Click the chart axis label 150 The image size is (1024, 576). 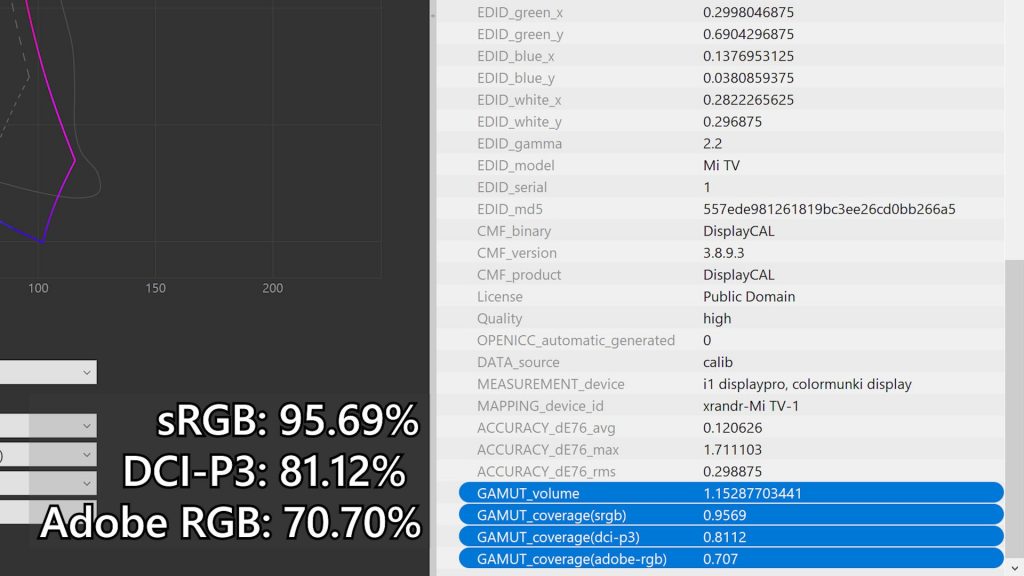(x=155, y=288)
